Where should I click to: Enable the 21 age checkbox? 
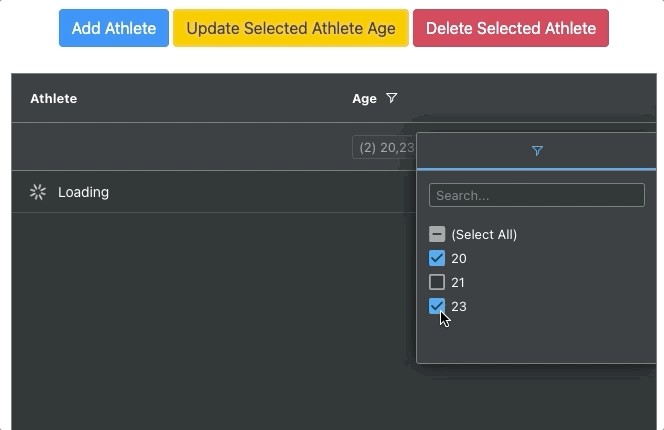pyautogui.click(x=437, y=282)
